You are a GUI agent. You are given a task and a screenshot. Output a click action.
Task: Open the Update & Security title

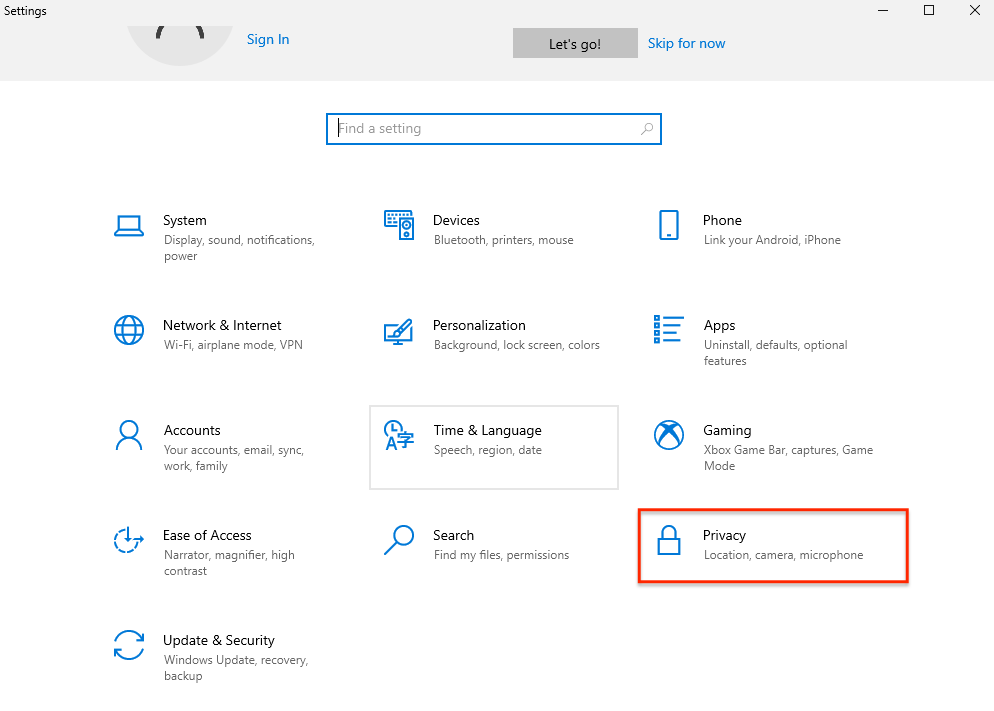click(x=219, y=640)
